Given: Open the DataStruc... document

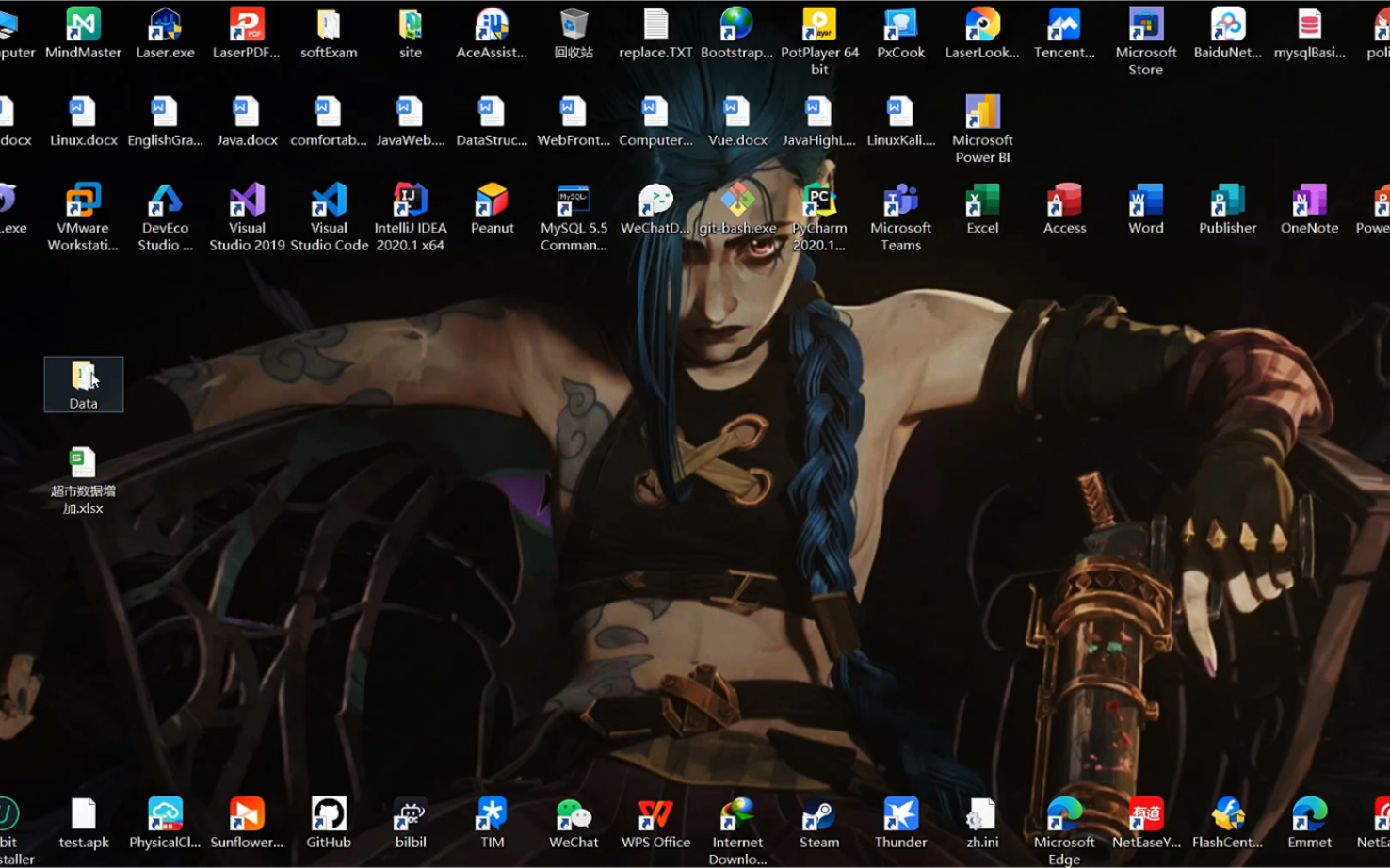Looking at the screenshot, I should coord(493,121).
